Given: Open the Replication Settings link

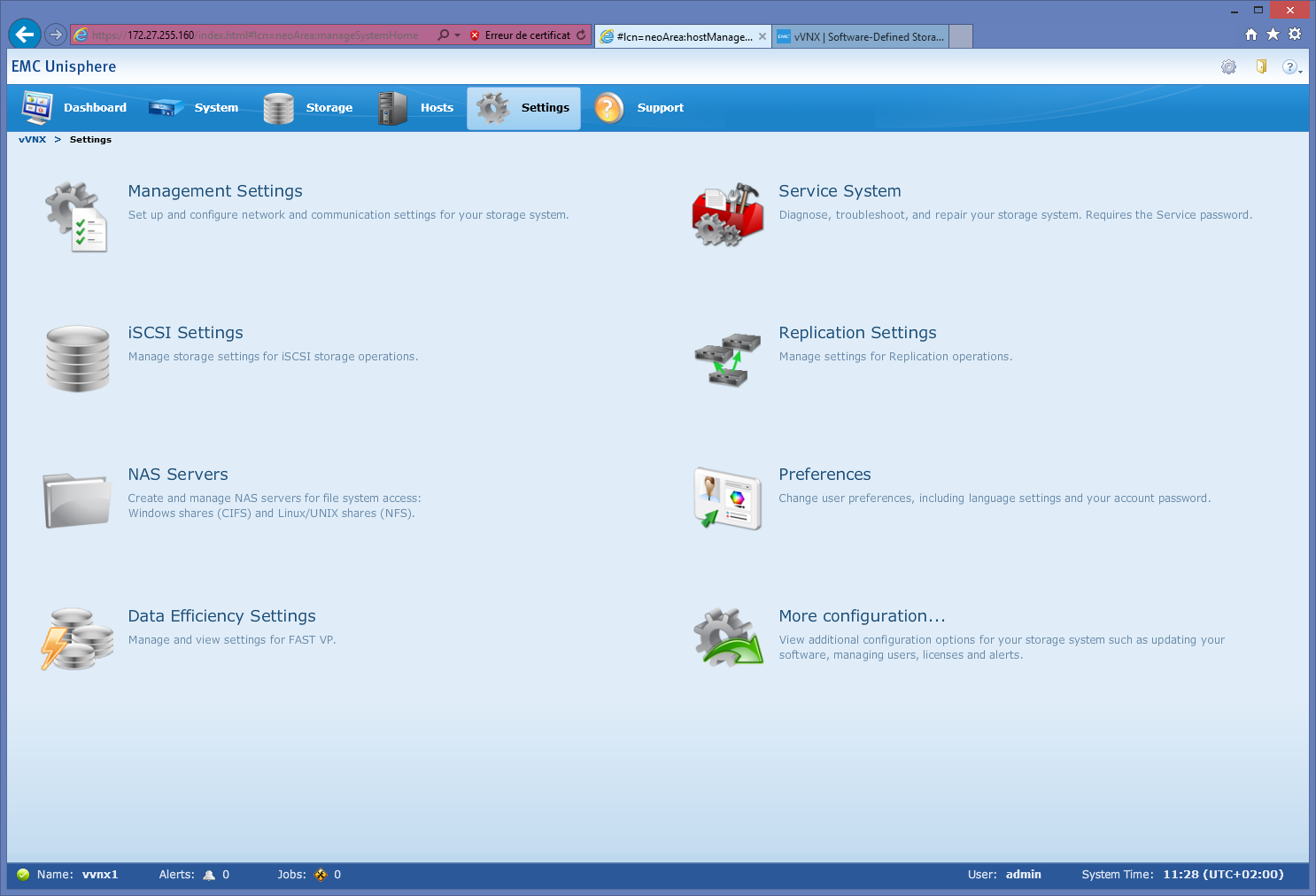Looking at the screenshot, I should pos(857,333).
